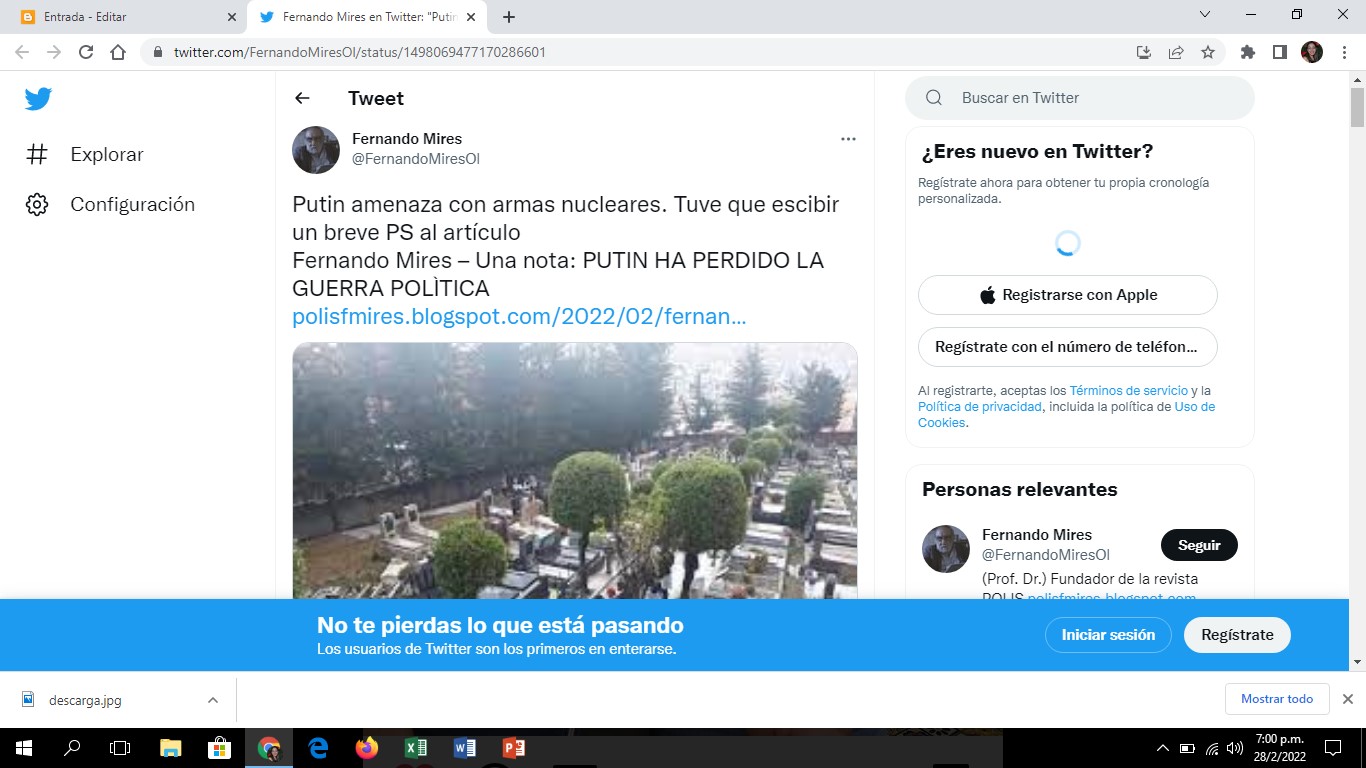Open Configuración gear icon

pyautogui.click(x=37, y=204)
